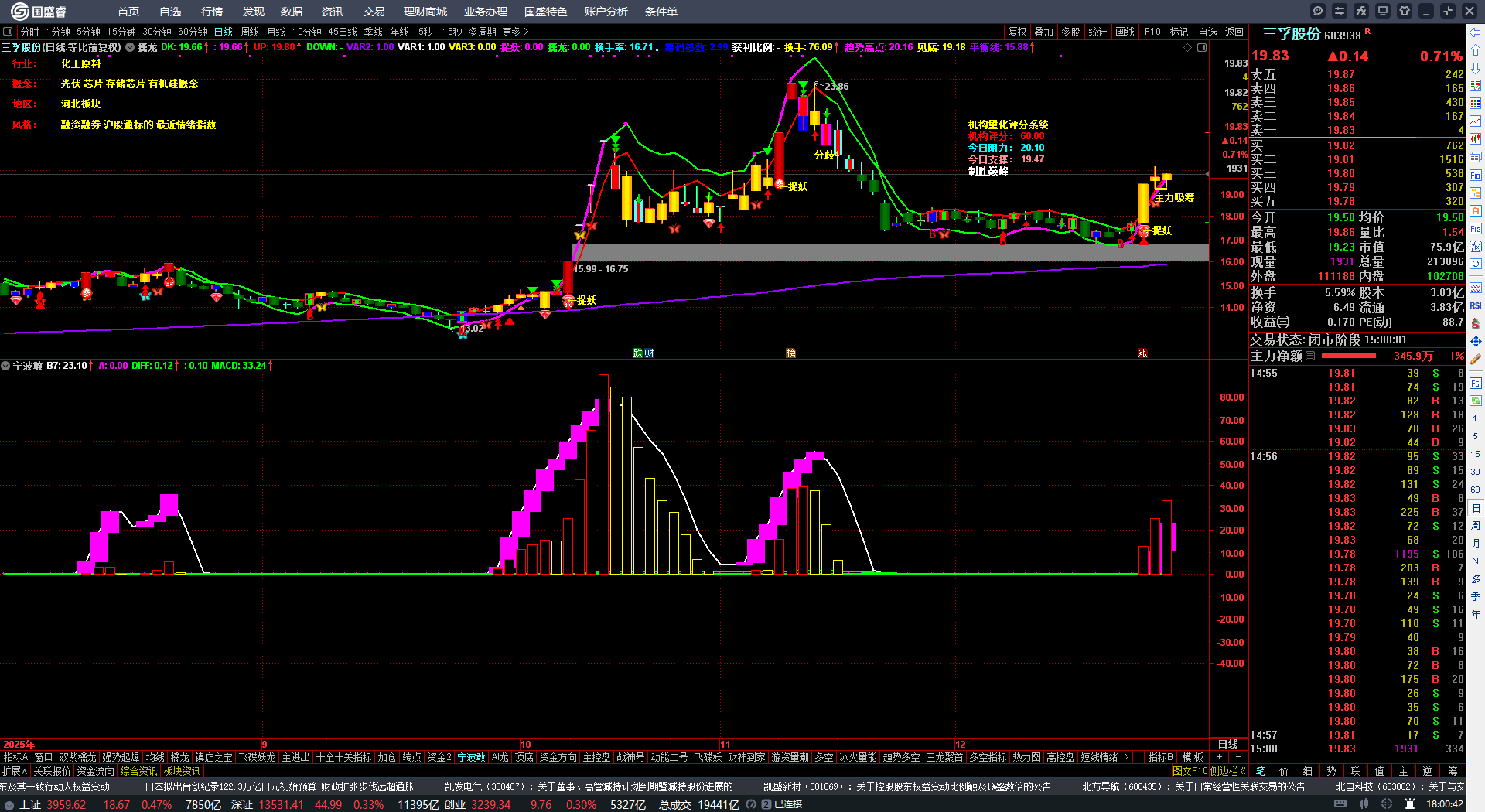This screenshot has width=1485, height=812.
Task: Select the pencil drawing tool on right sidebar
Action: [x=1476, y=359]
